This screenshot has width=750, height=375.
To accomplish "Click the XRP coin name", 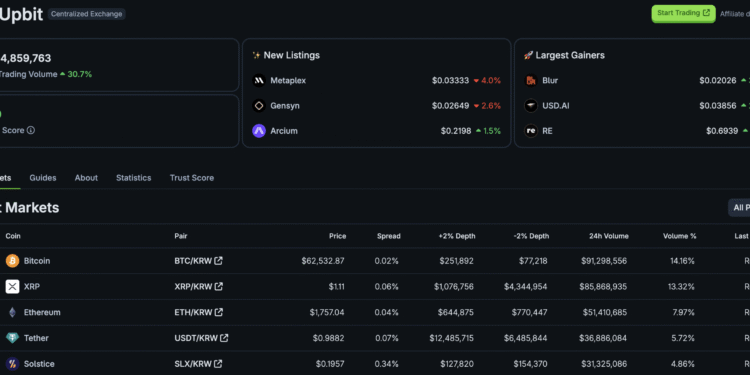I will 32,287.
